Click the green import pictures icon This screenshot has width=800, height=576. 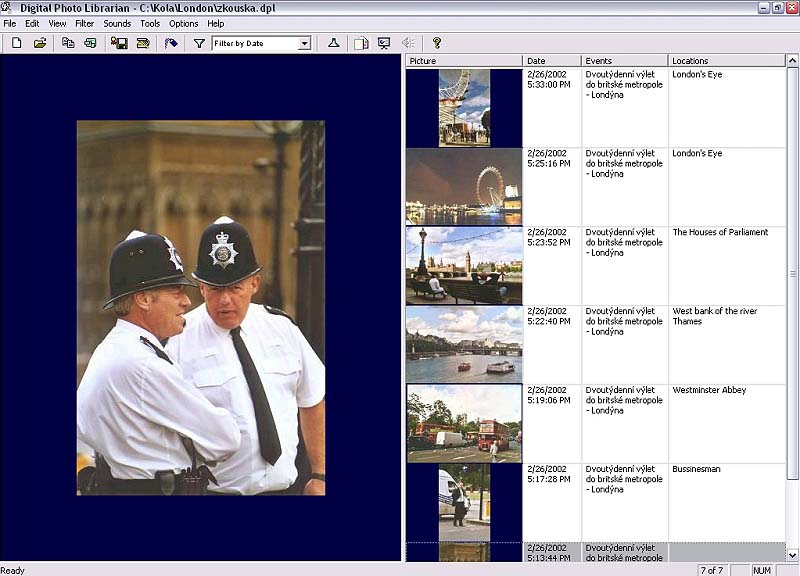pos(90,43)
